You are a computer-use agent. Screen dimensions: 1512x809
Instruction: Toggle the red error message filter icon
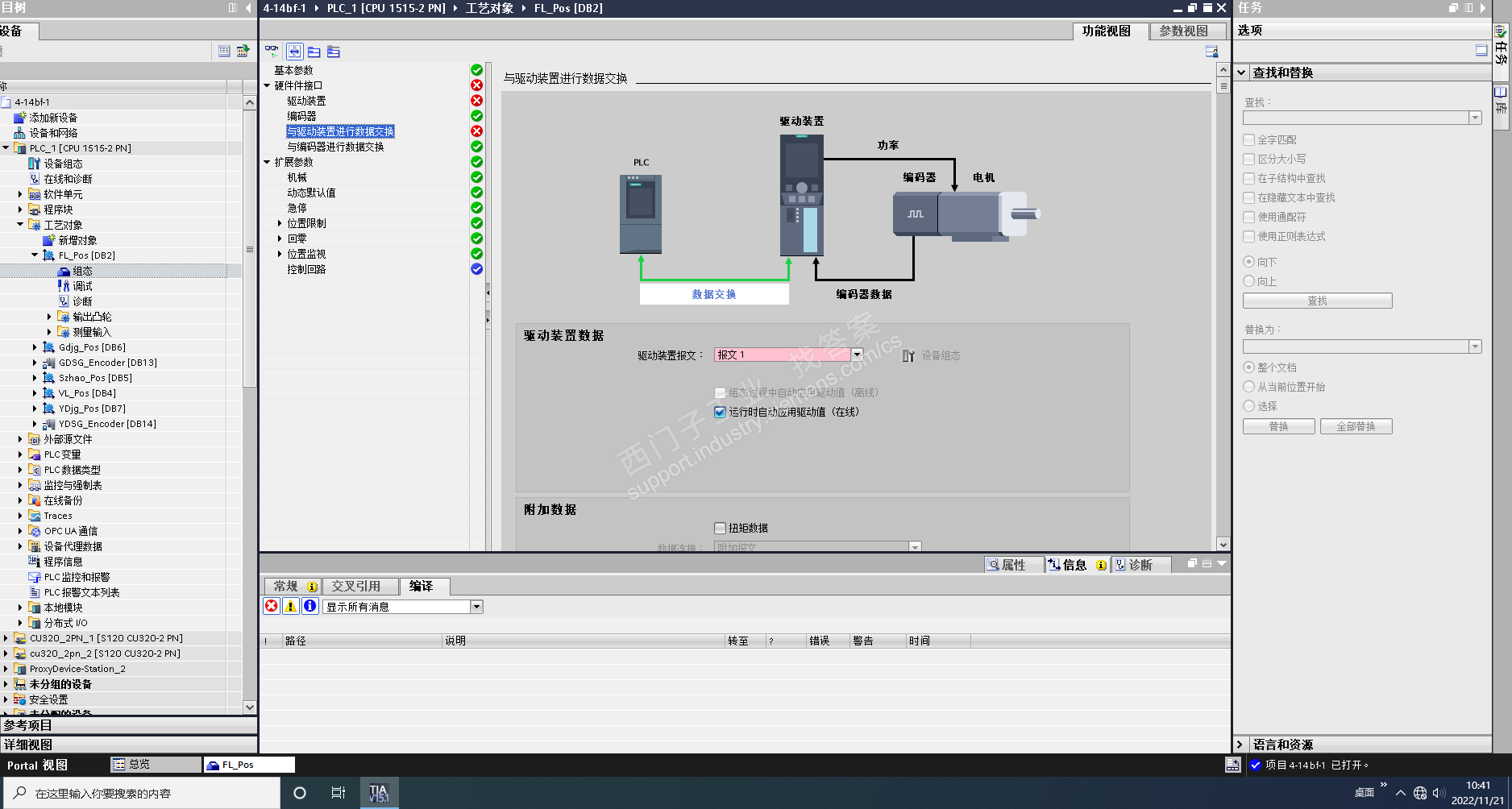[272, 606]
